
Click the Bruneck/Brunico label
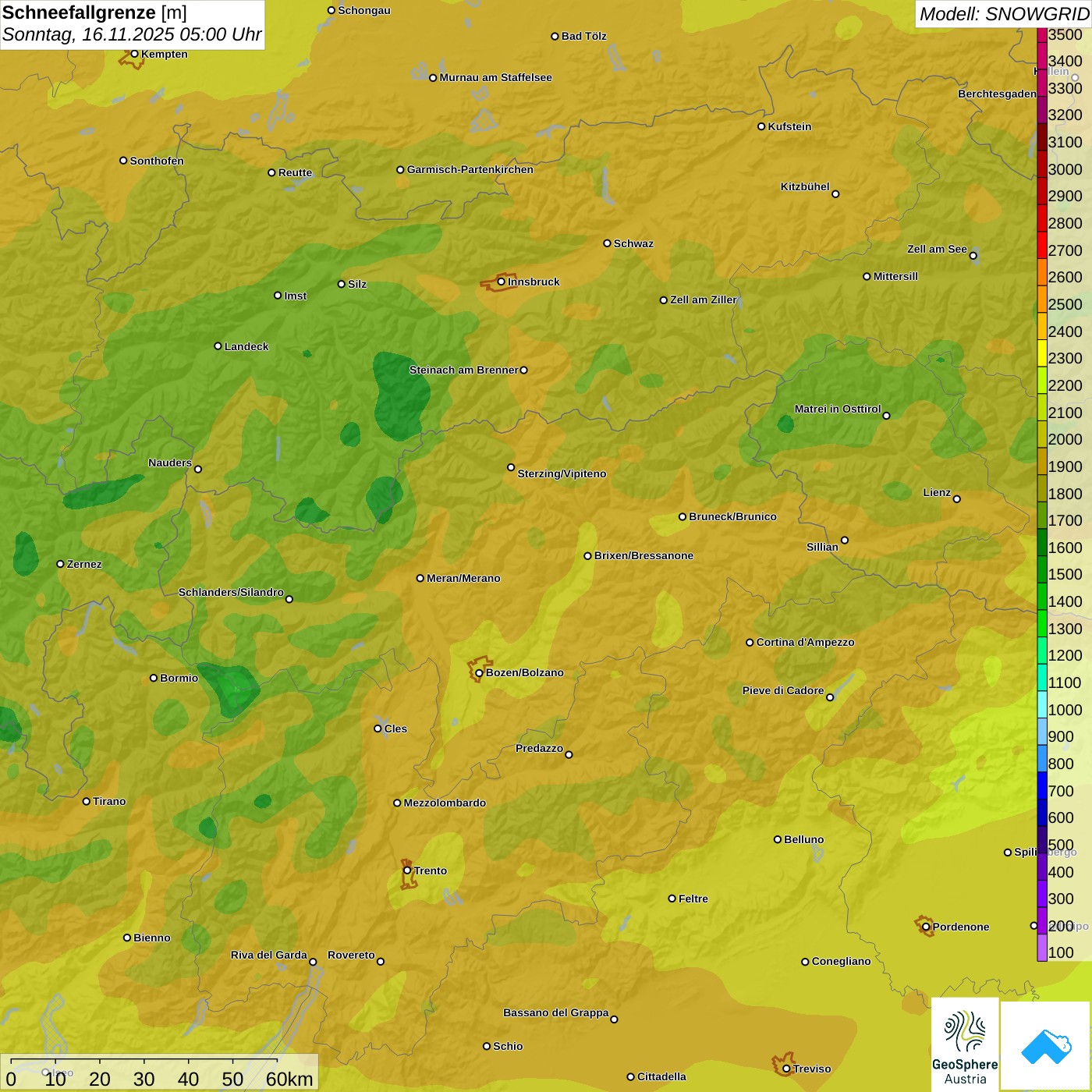click(x=733, y=516)
